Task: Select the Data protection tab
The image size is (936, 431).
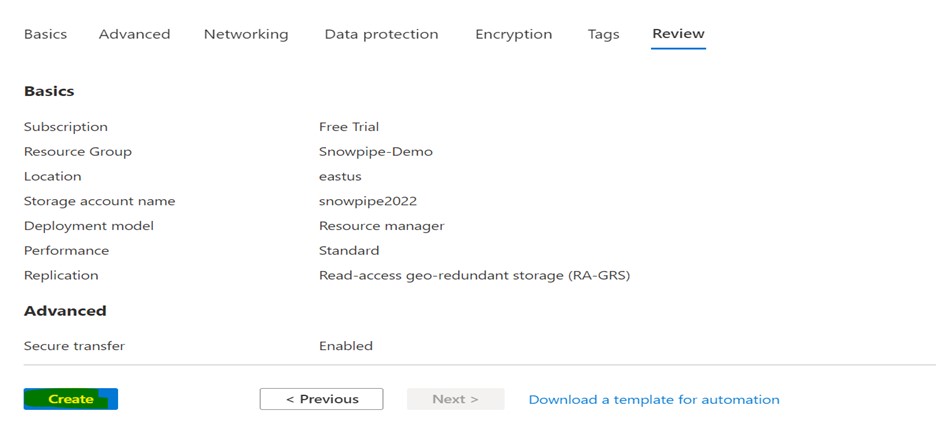Action: [x=381, y=34]
